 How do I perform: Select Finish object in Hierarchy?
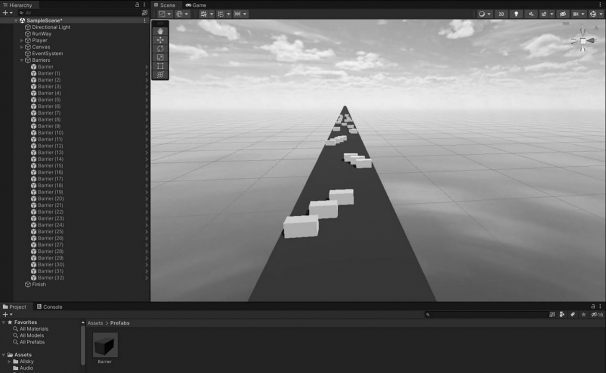click(39, 284)
